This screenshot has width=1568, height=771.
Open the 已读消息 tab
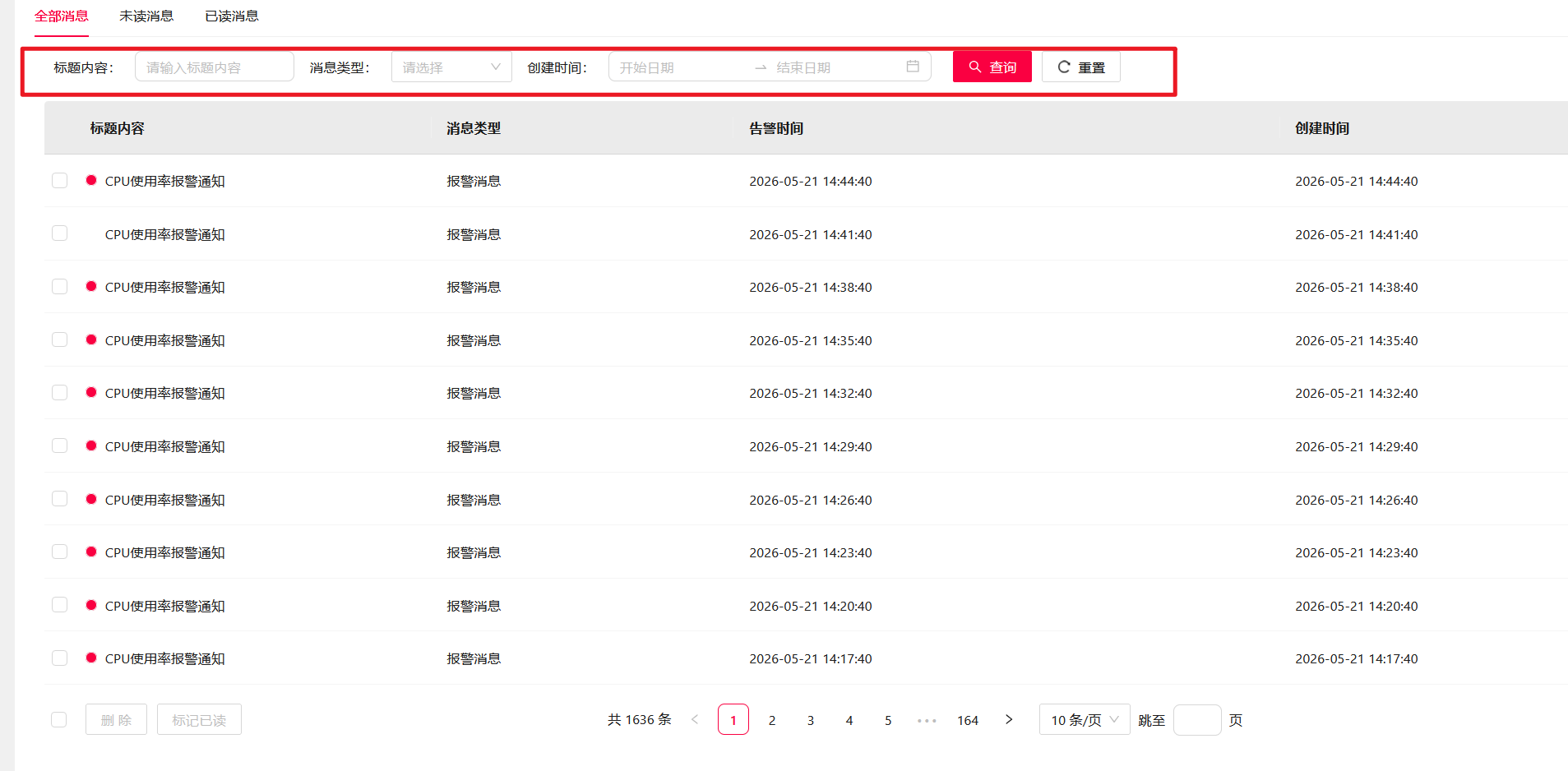[232, 16]
